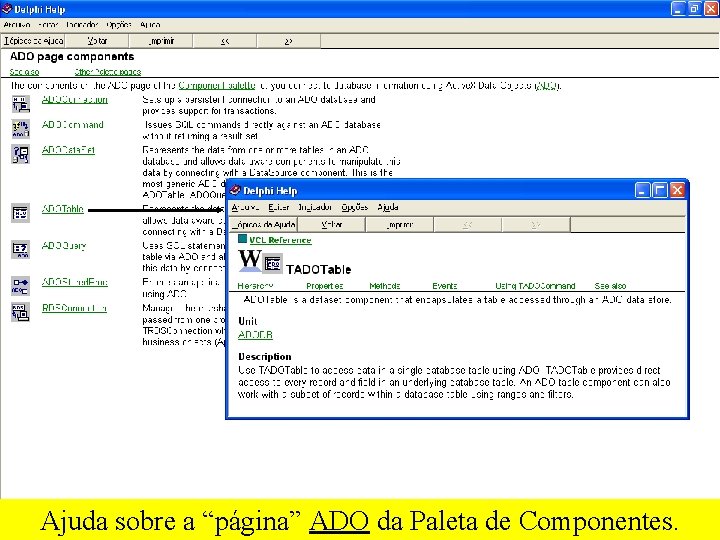
Task: Open Ajuda menu in main window
Action: pos(150,25)
